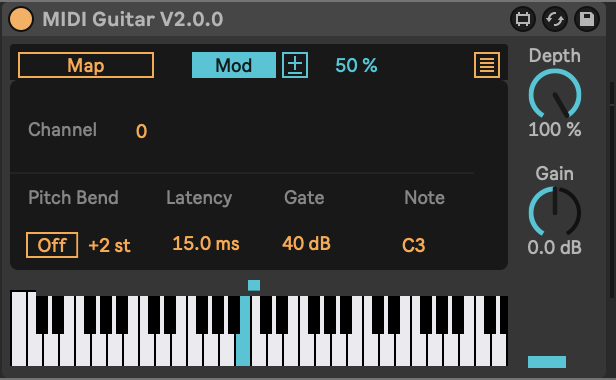This screenshot has width=616, height=380.
Task: Open the mapping list icon
Action: click(487, 65)
